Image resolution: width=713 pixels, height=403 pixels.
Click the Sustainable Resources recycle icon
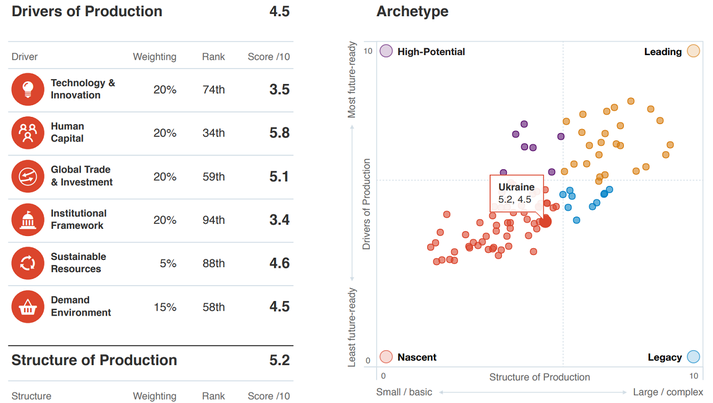(27, 263)
